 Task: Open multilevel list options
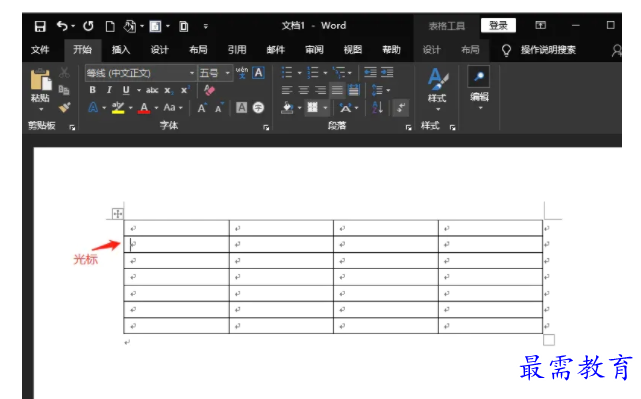(338, 73)
